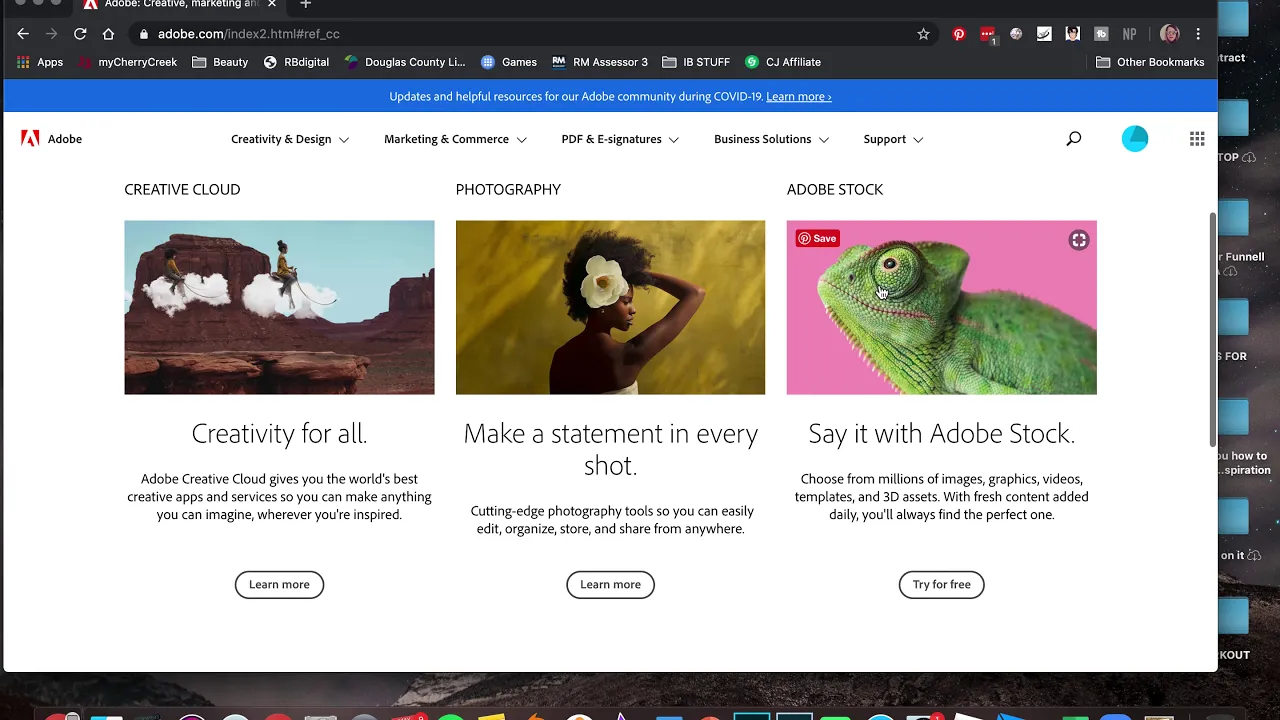Open the Douglas County Li... bookmark
1280x720 pixels.
coord(404,62)
